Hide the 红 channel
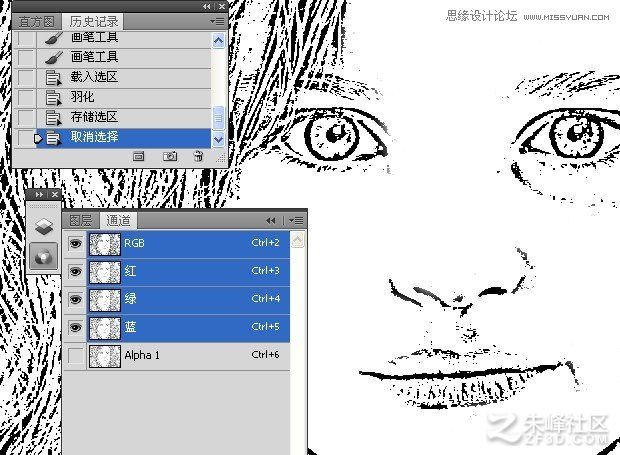The width and height of the screenshot is (620, 455). (x=76, y=272)
